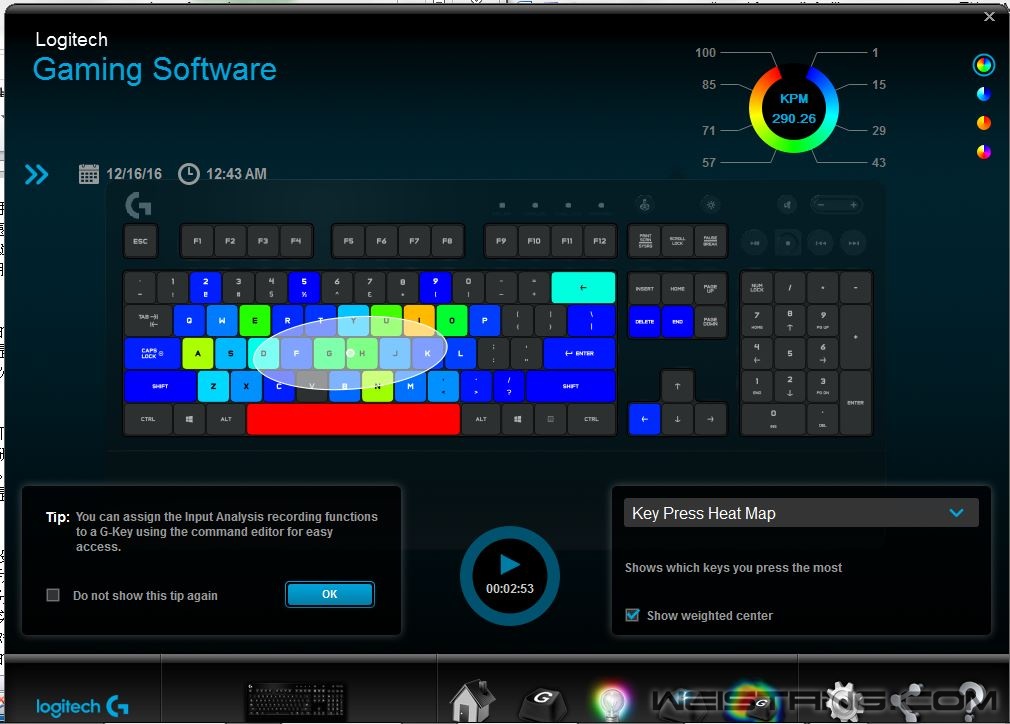Click the recording date 12/16/16
This screenshot has width=1010, height=724.
[134, 174]
